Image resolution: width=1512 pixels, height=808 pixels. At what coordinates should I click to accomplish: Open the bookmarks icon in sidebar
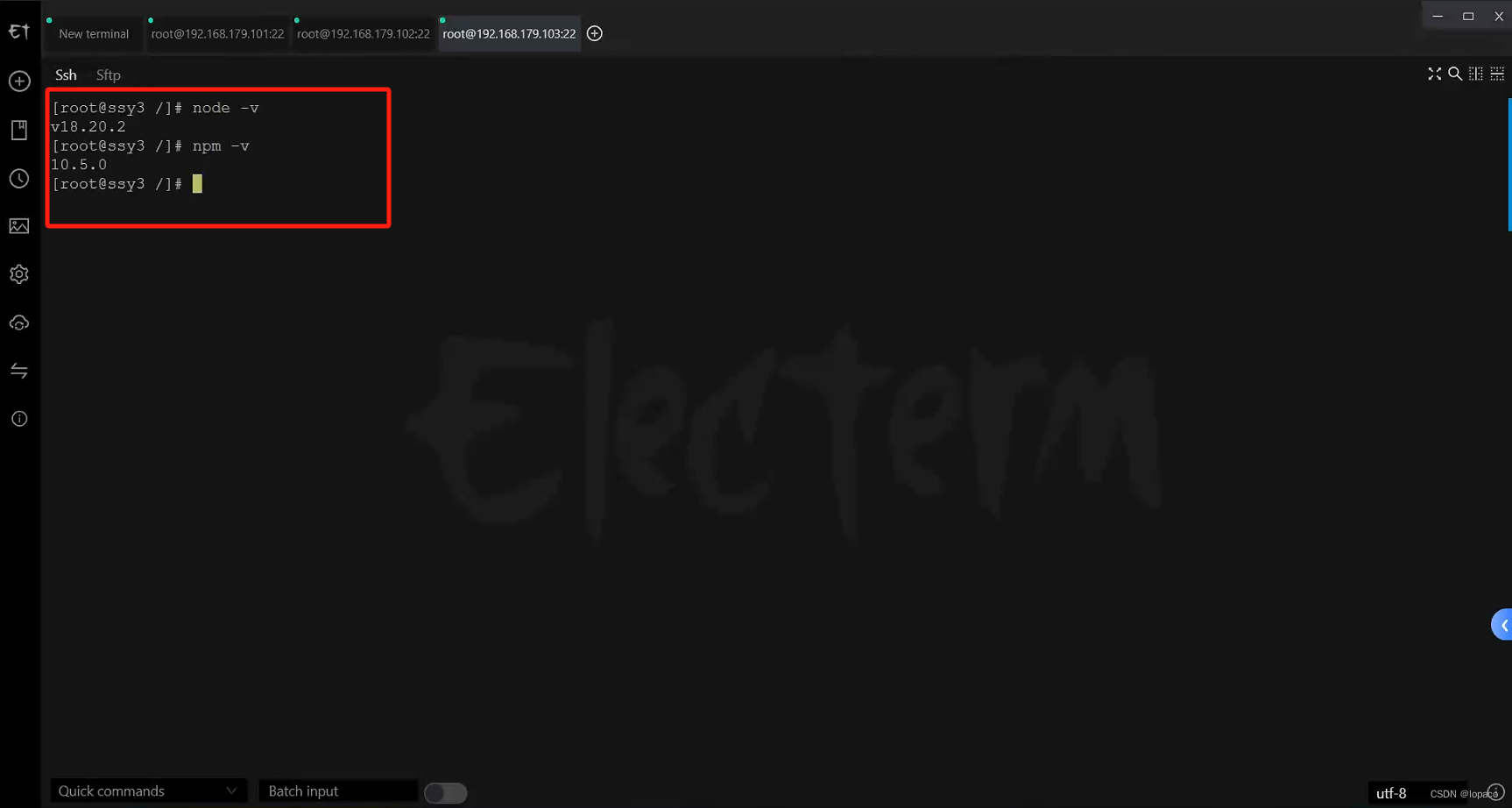click(x=19, y=130)
